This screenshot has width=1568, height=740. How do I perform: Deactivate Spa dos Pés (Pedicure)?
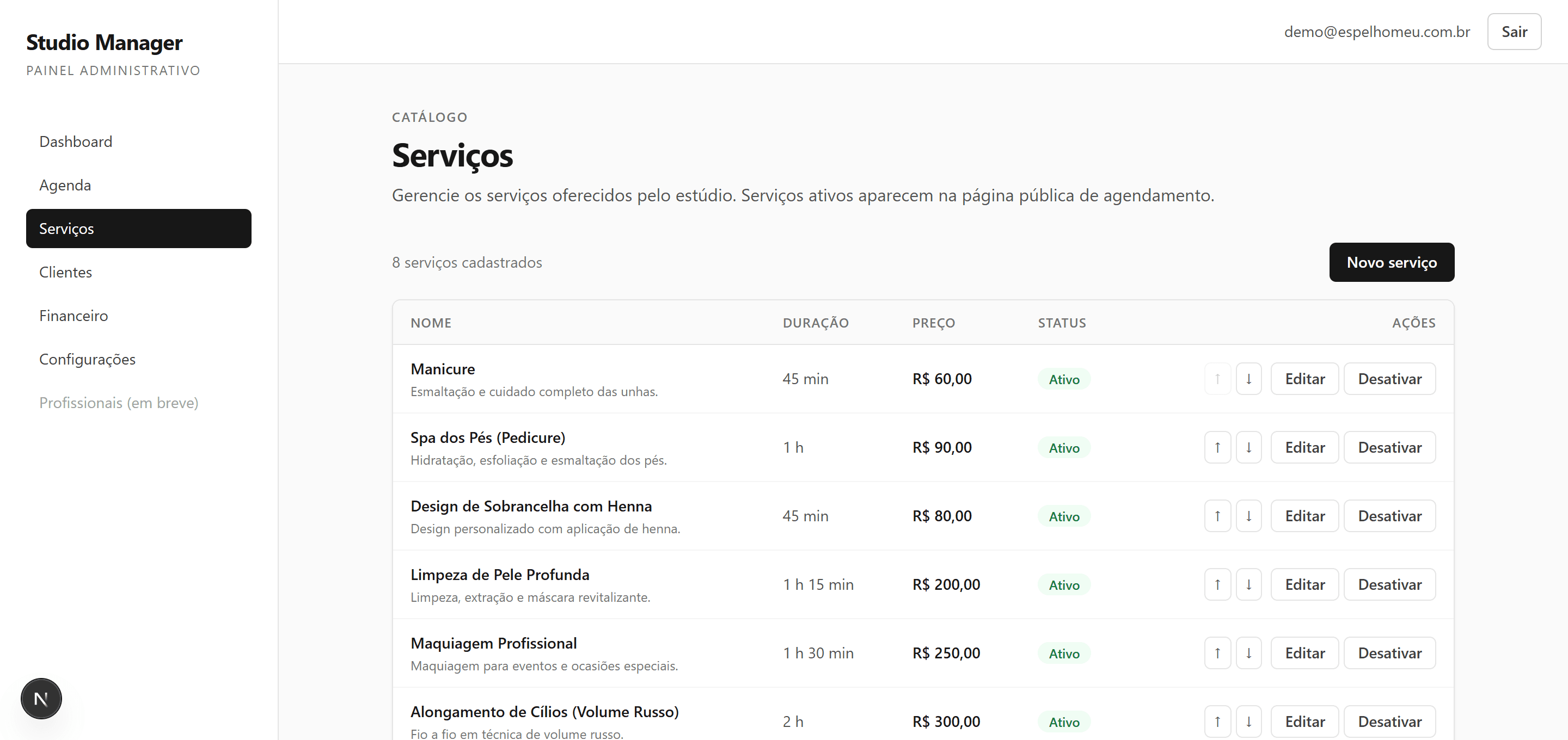tap(1389, 447)
